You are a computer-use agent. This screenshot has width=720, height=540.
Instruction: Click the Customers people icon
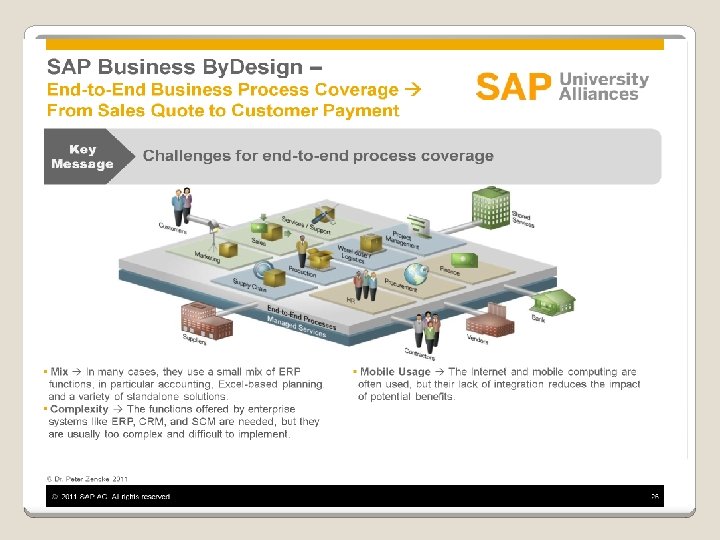(182, 206)
